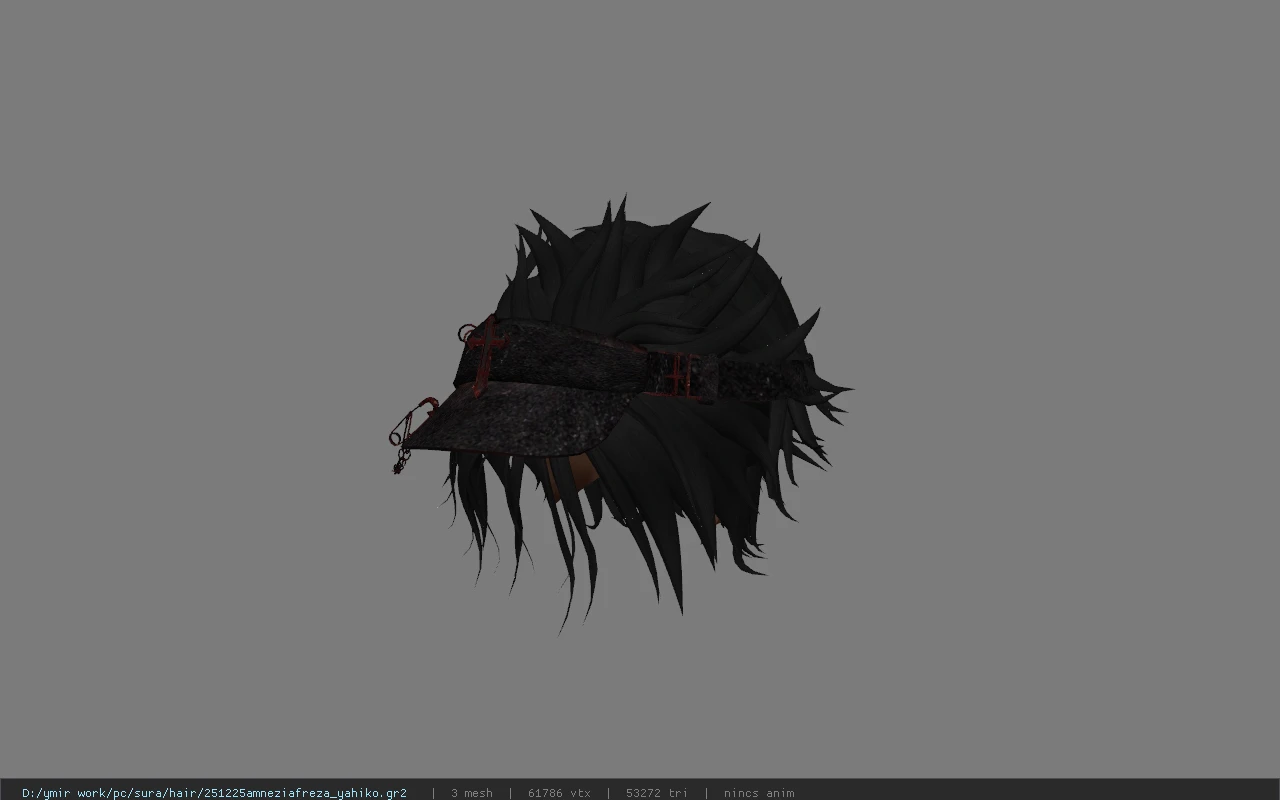Viewport: 1280px width, 800px height.
Task: Click the "nincs anim" status entry
Action: pyautogui.click(x=759, y=793)
